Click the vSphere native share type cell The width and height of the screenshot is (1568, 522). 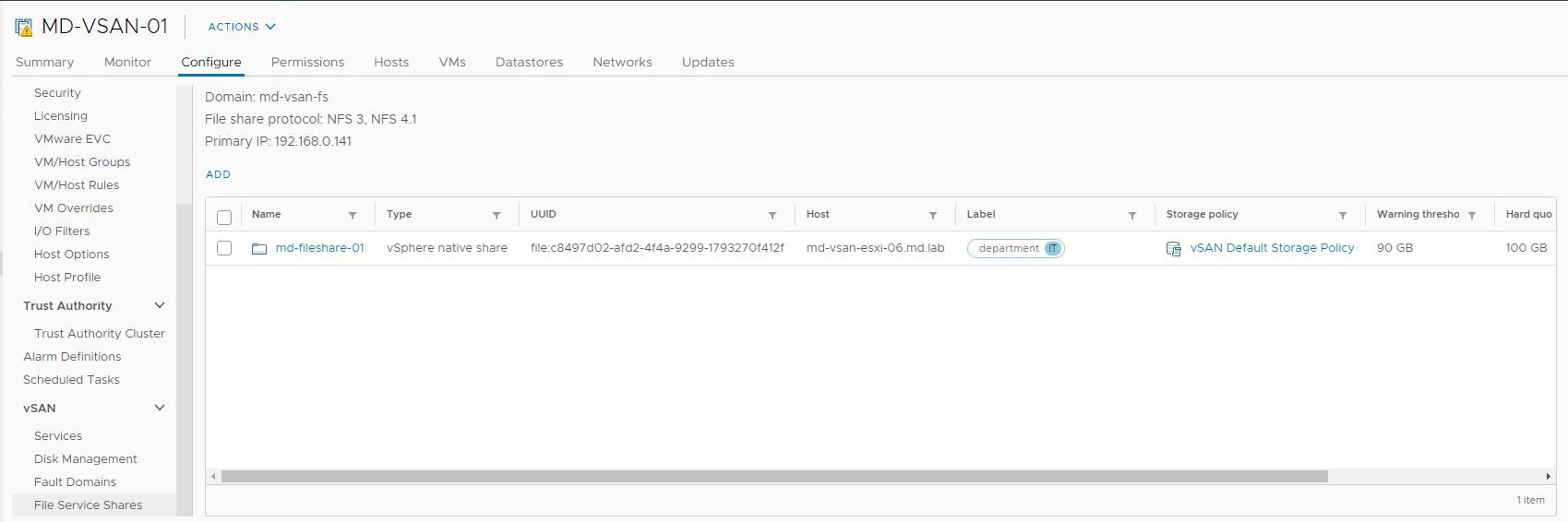pos(447,248)
